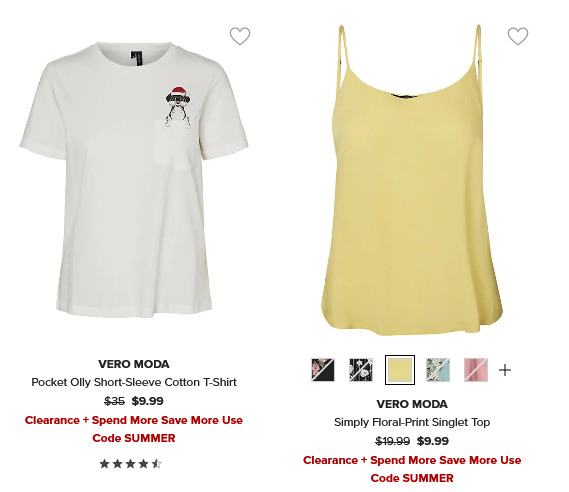Select the pink color swatch
The image size is (569, 492).
pos(476,370)
